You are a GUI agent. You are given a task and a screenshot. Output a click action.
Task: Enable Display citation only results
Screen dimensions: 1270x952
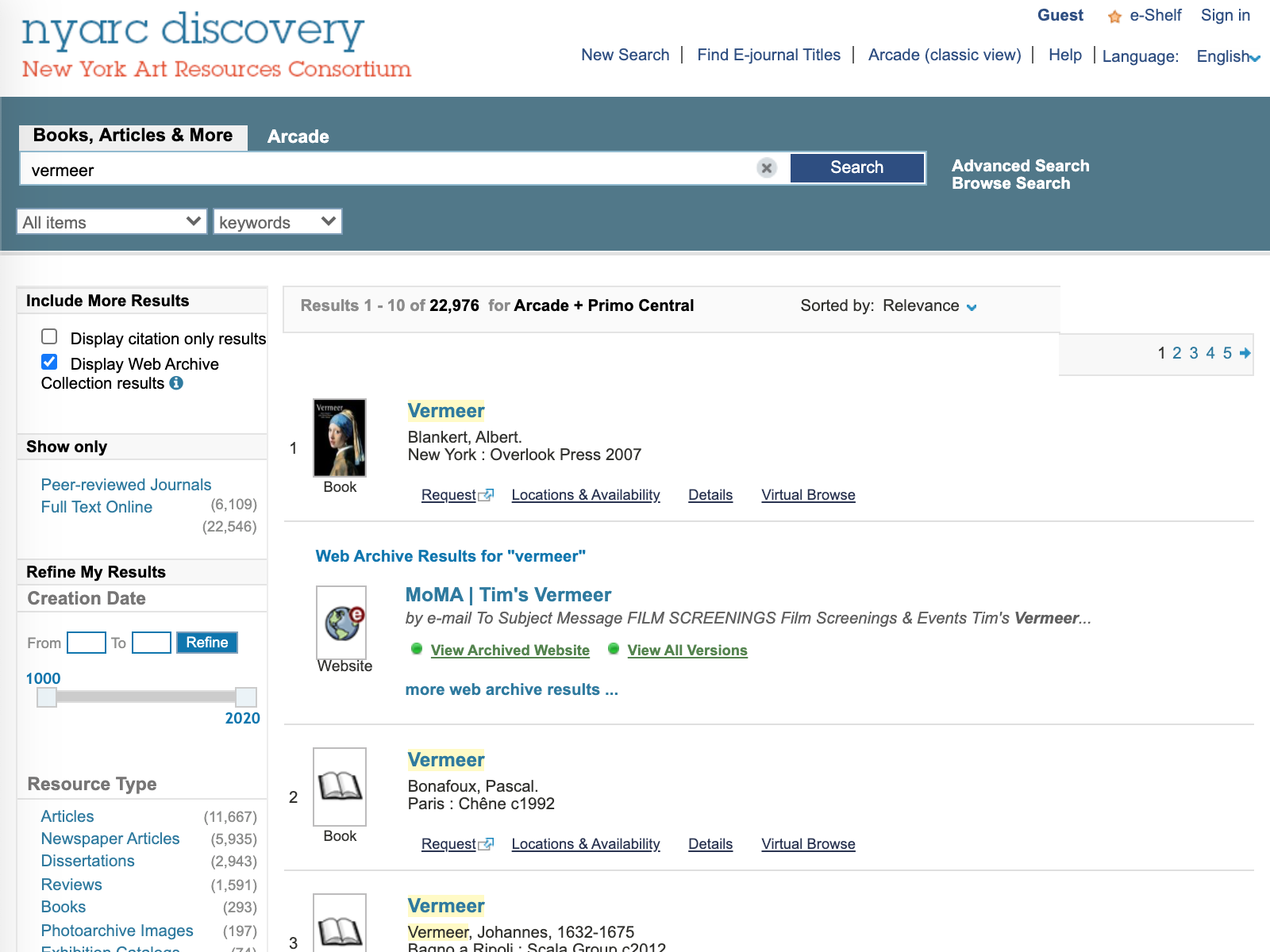point(49,336)
